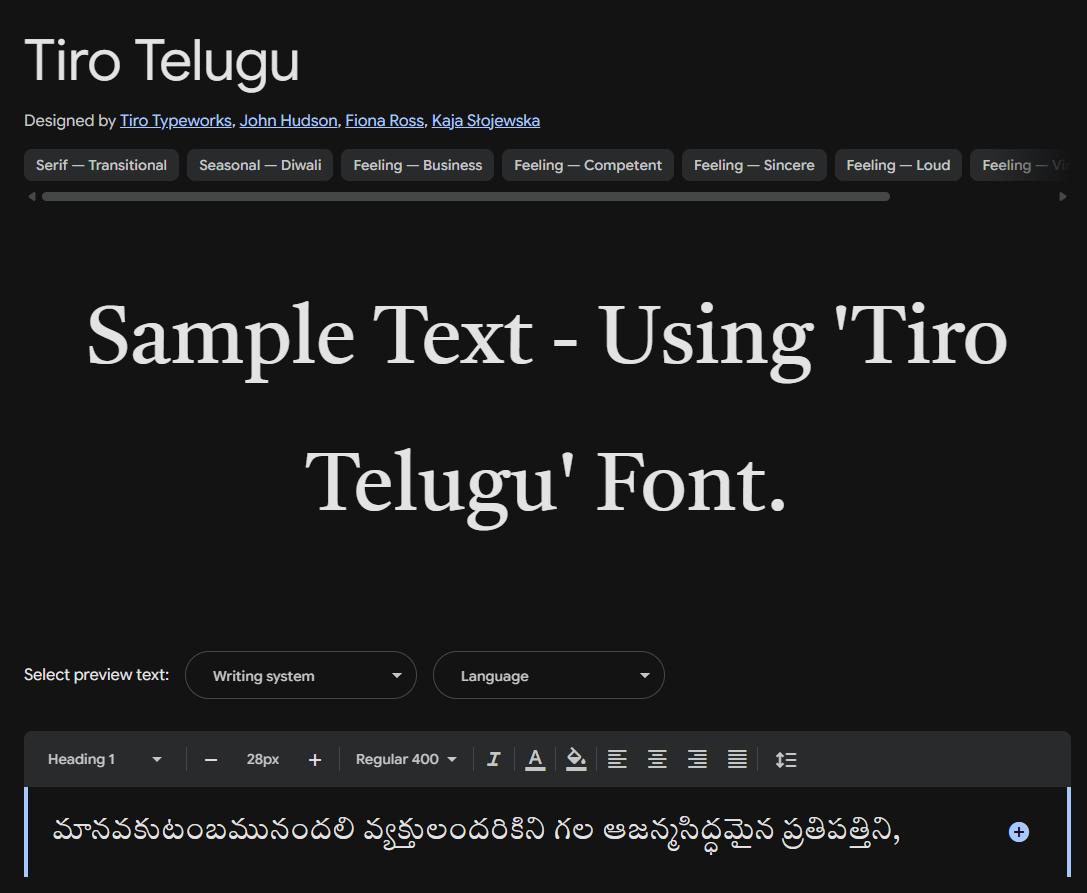Open the text color picker

(534, 759)
